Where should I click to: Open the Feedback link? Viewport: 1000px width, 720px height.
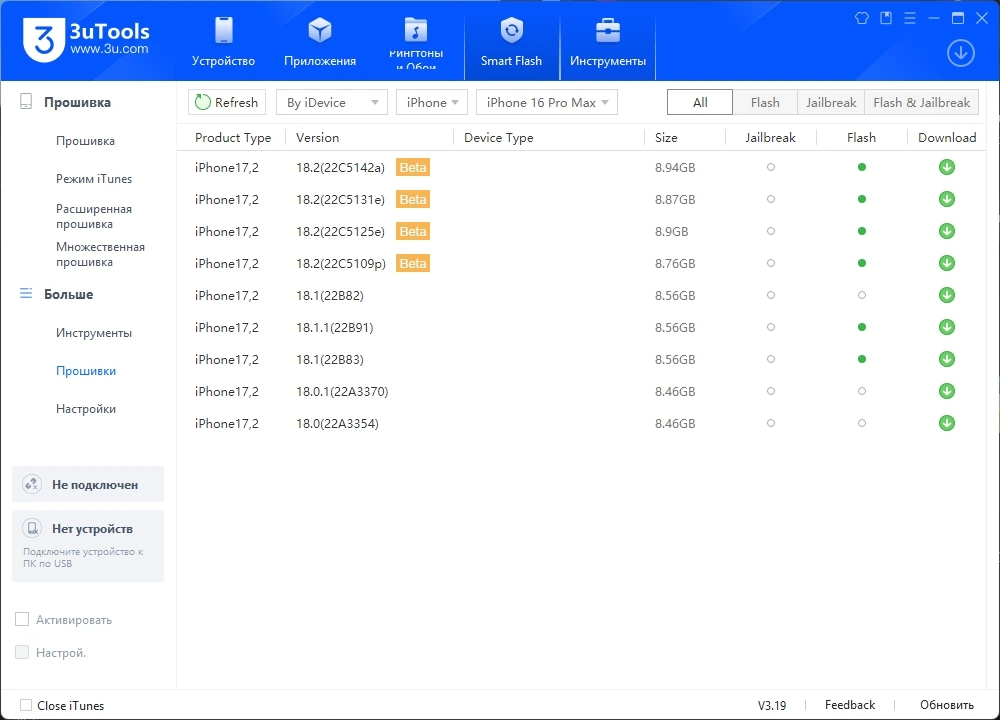point(849,705)
